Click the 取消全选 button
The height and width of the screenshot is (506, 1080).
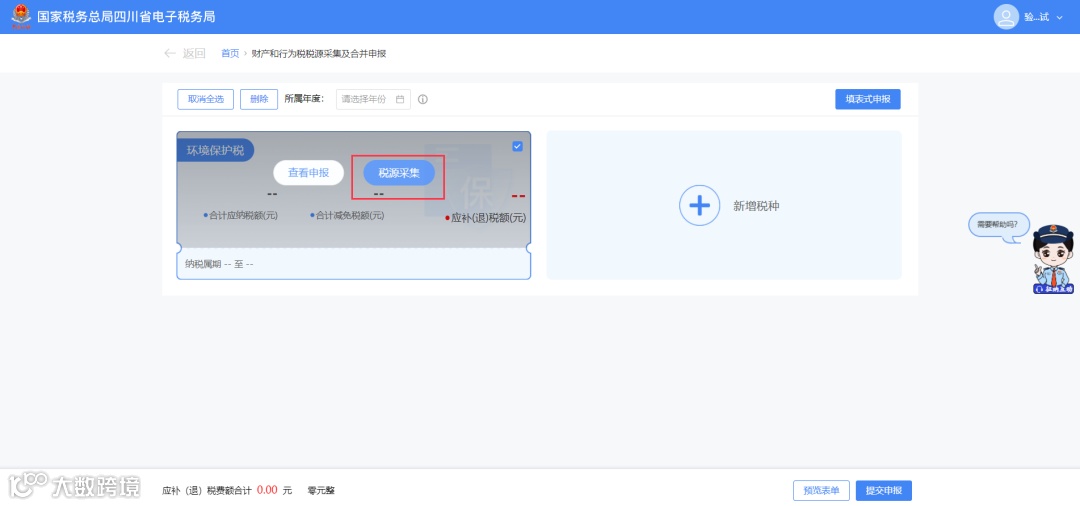[x=205, y=99]
